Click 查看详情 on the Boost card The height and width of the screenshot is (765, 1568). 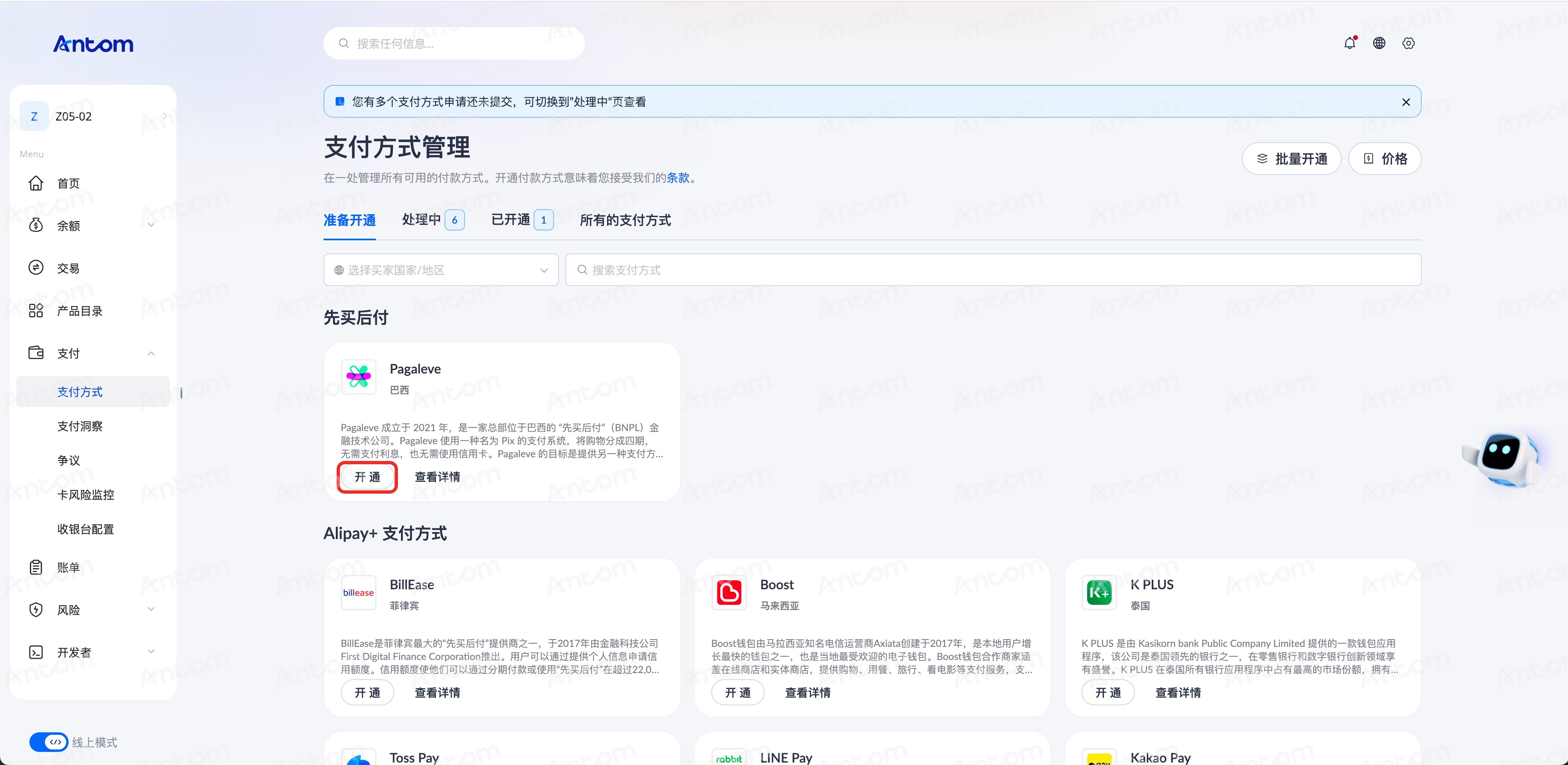coord(807,693)
